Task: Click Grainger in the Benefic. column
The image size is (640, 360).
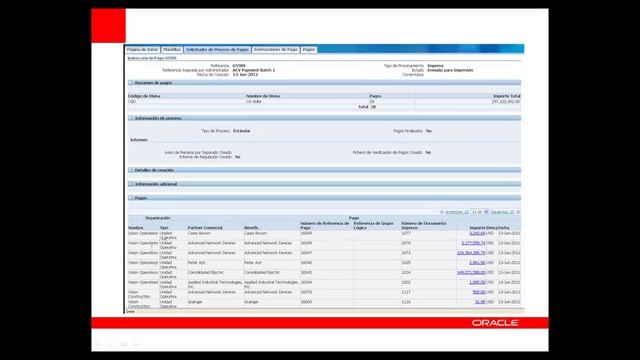Action: pyautogui.click(x=251, y=302)
